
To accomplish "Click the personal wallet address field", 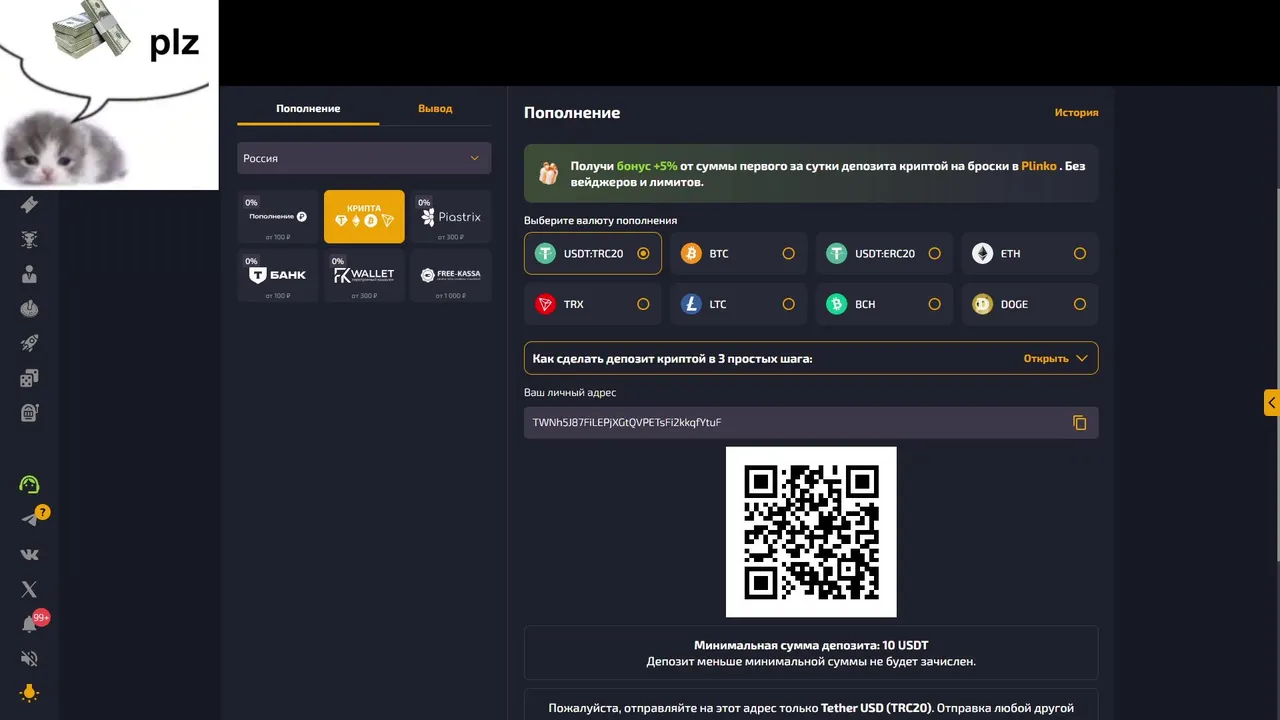I will pos(811,422).
